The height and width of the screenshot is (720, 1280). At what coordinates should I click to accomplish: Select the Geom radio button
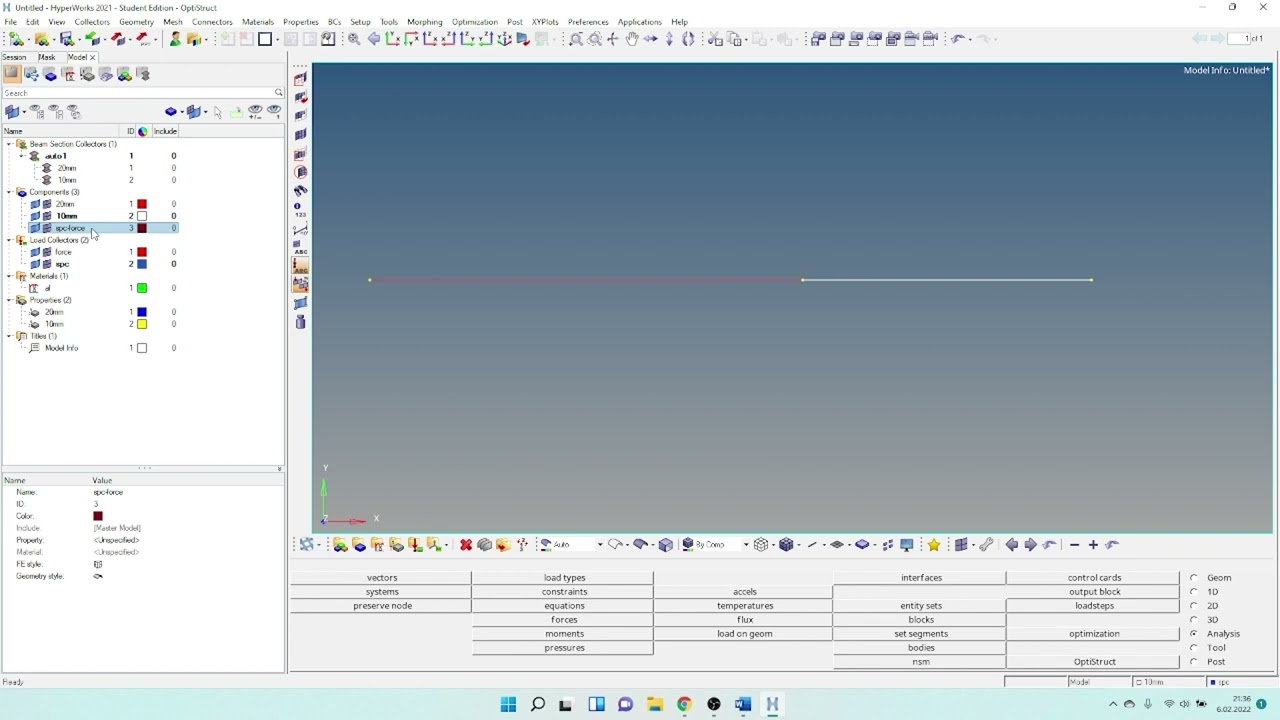click(x=1193, y=578)
